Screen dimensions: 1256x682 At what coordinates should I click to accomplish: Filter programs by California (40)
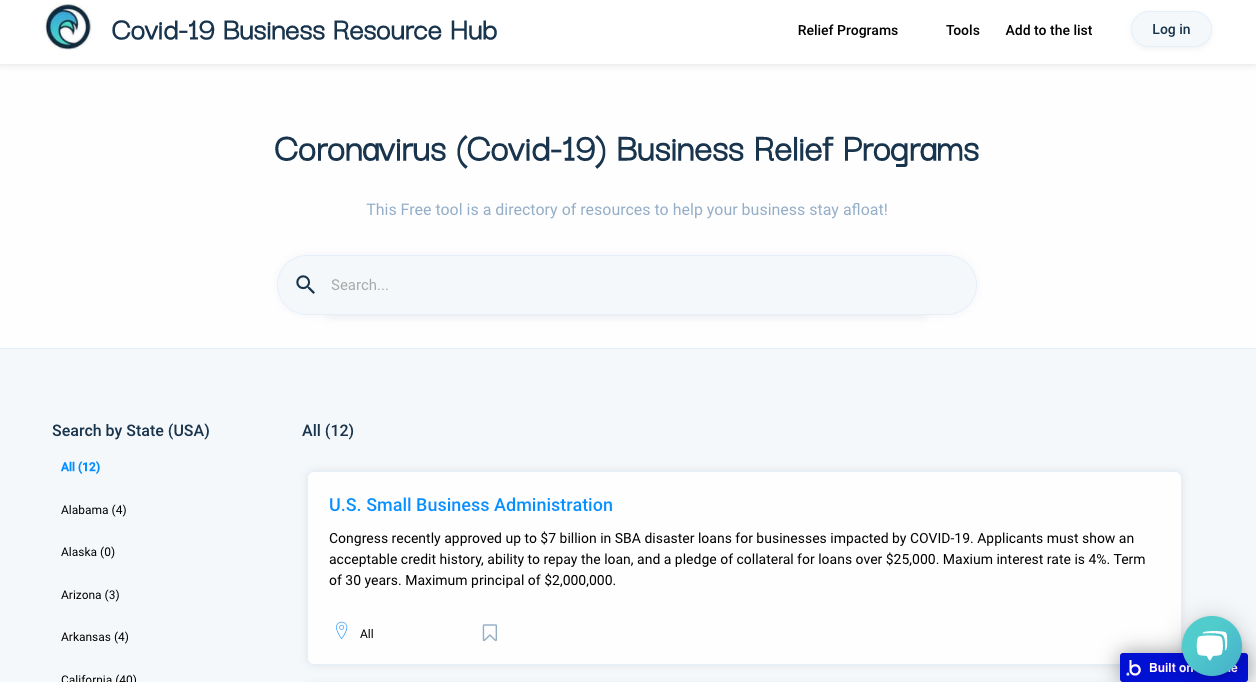pyautogui.click(x=98, y=677)
